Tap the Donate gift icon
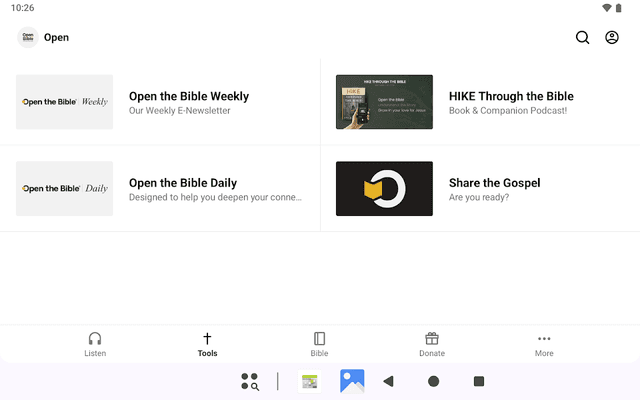The image size is (640, 400). pyautogui.click(x=432, y=338)
